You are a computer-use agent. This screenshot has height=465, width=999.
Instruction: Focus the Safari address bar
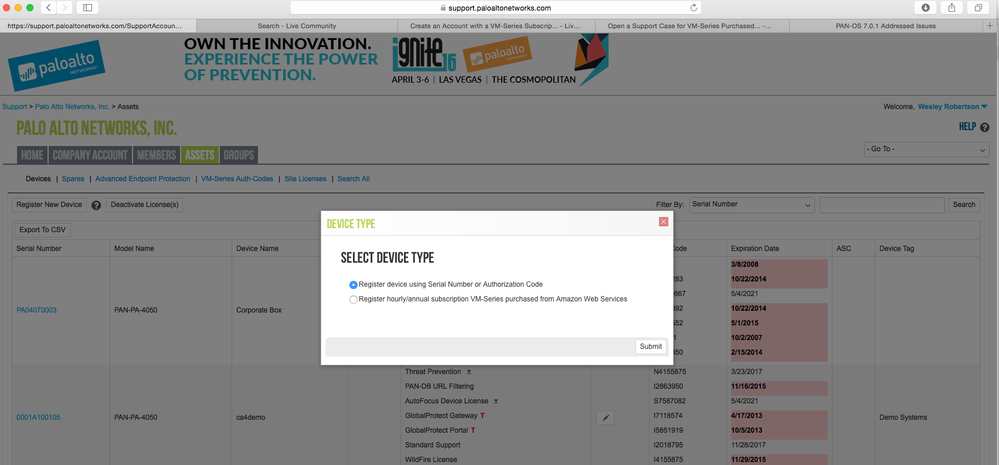click(x=496, y=8)
